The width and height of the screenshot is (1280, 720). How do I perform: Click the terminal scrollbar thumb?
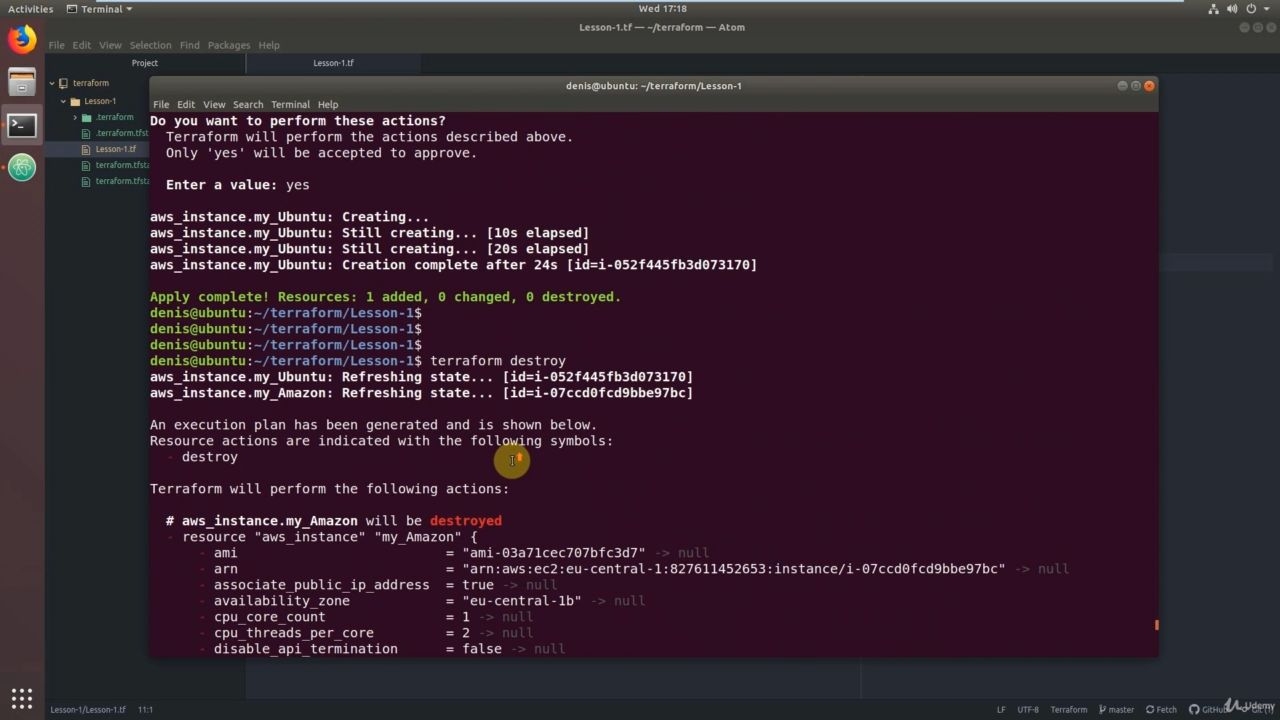(1156, 625)
